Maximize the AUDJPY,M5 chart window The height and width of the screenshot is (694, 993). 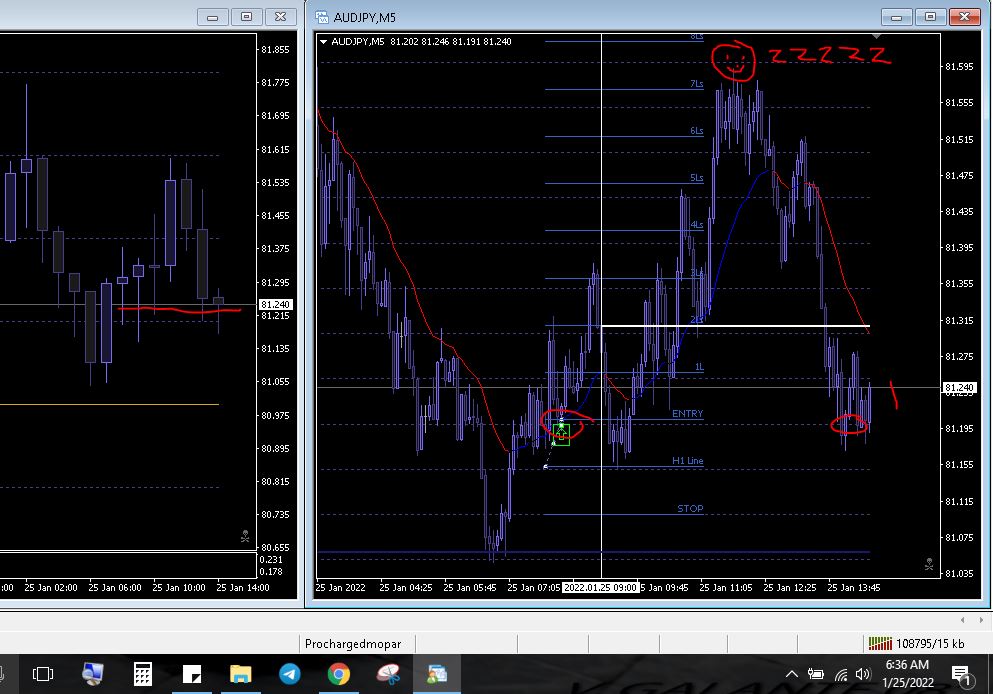coord(930,16)
